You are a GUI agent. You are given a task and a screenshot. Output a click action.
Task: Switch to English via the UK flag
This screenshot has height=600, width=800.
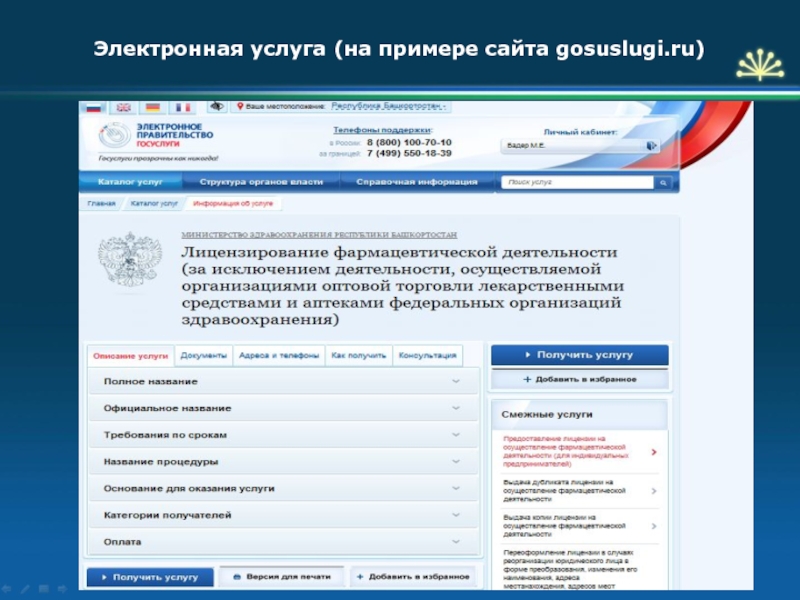(x=123, y=107)
